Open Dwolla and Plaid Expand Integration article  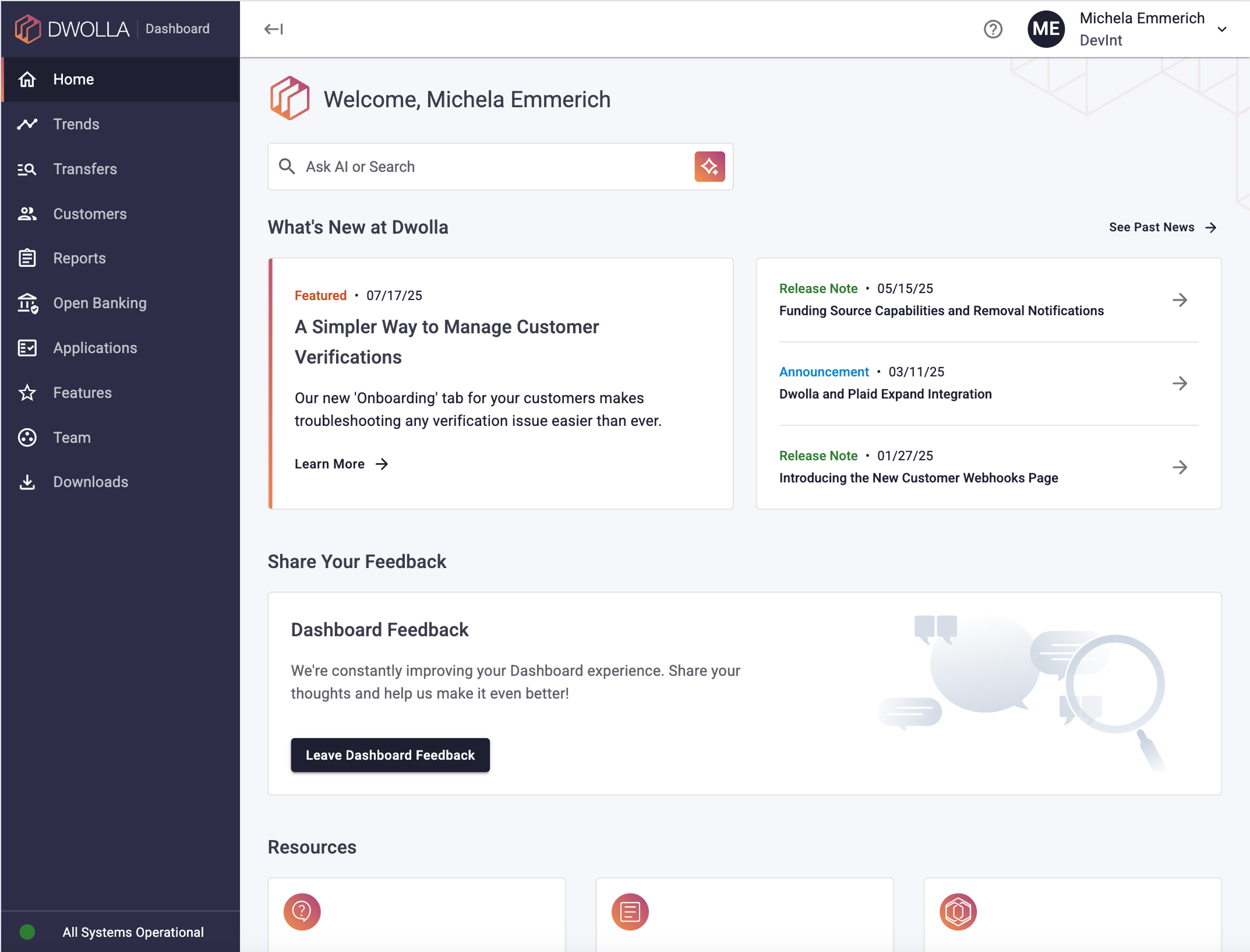(885, 394)
